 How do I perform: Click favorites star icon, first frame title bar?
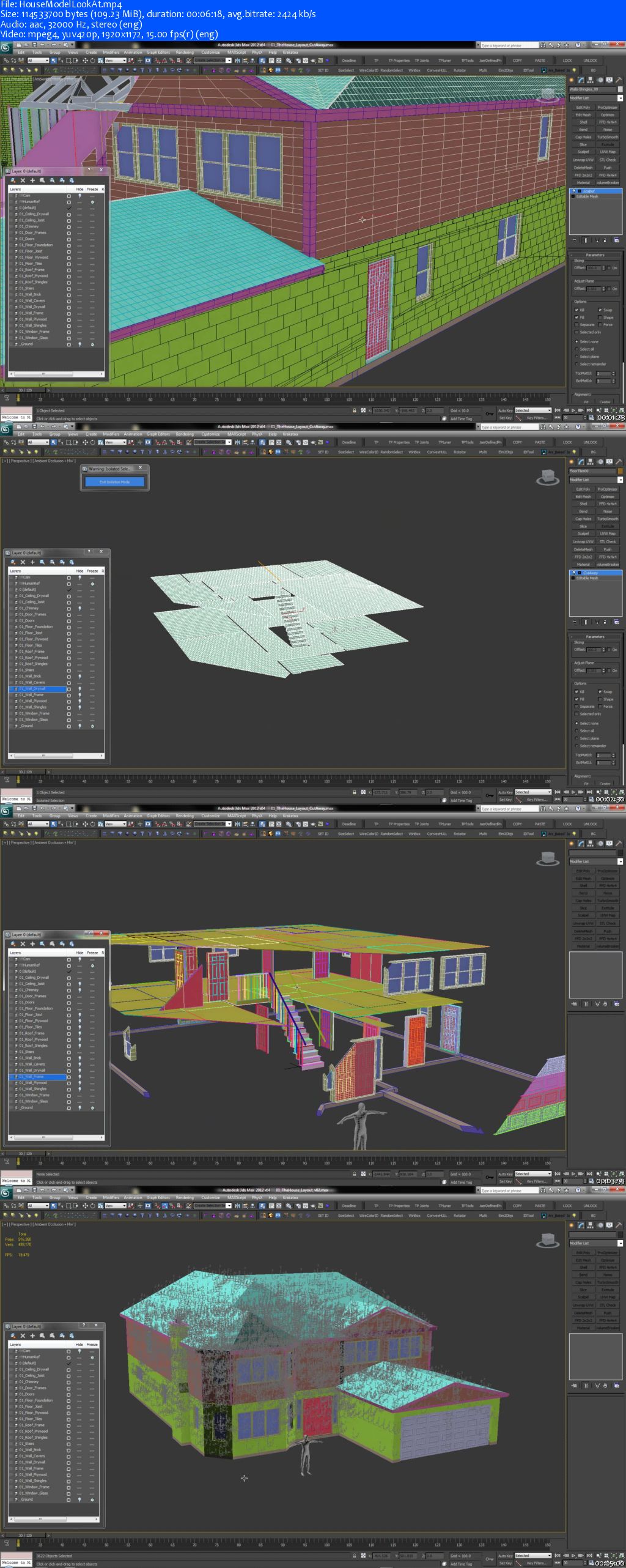[566, 45]
